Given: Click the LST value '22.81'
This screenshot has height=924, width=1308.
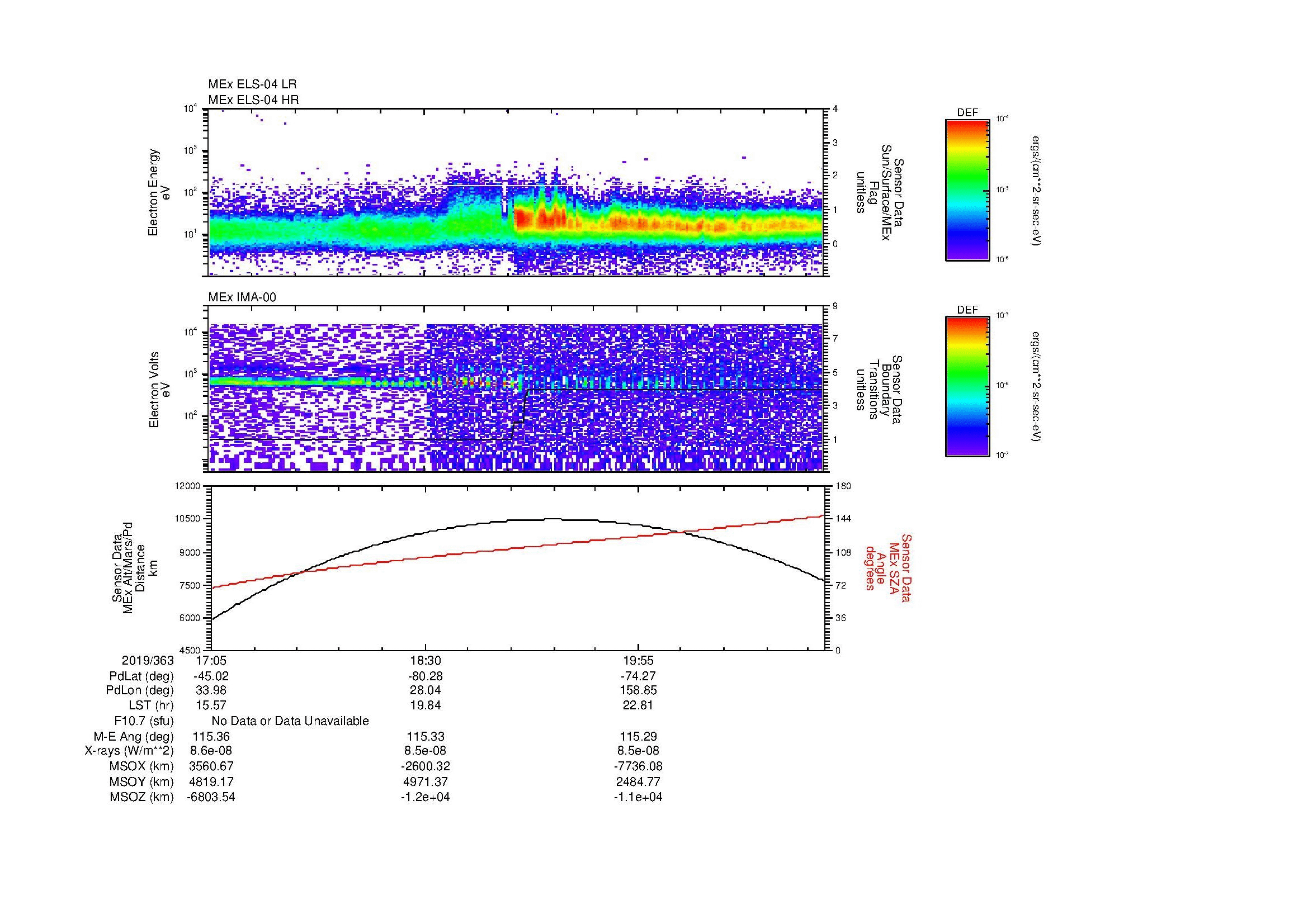Looking at the screenshot, I should (639, 705).
